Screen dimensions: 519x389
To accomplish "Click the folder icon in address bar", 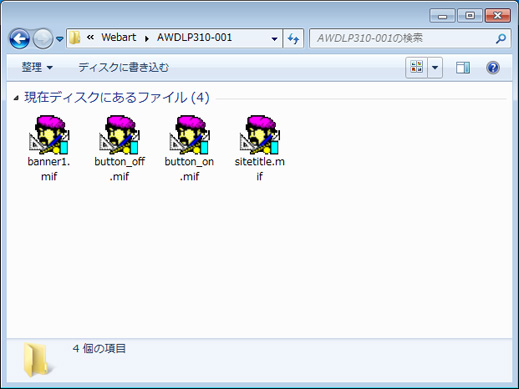I will tap(74, 38).
